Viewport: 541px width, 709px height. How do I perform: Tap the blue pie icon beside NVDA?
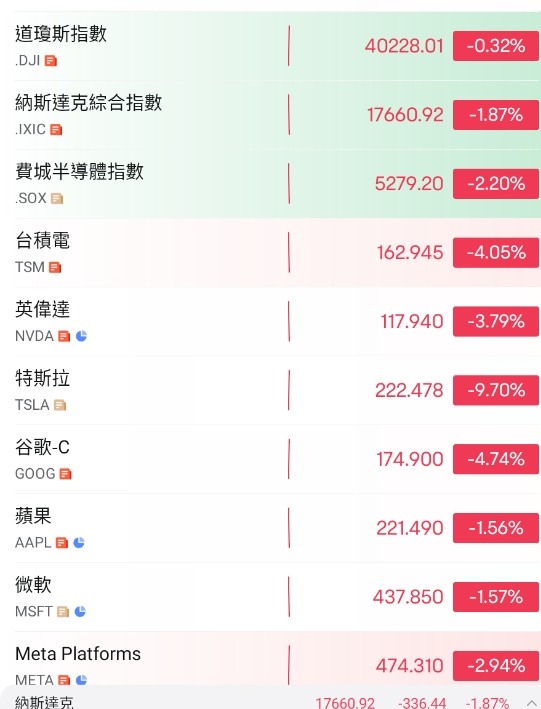81,336
